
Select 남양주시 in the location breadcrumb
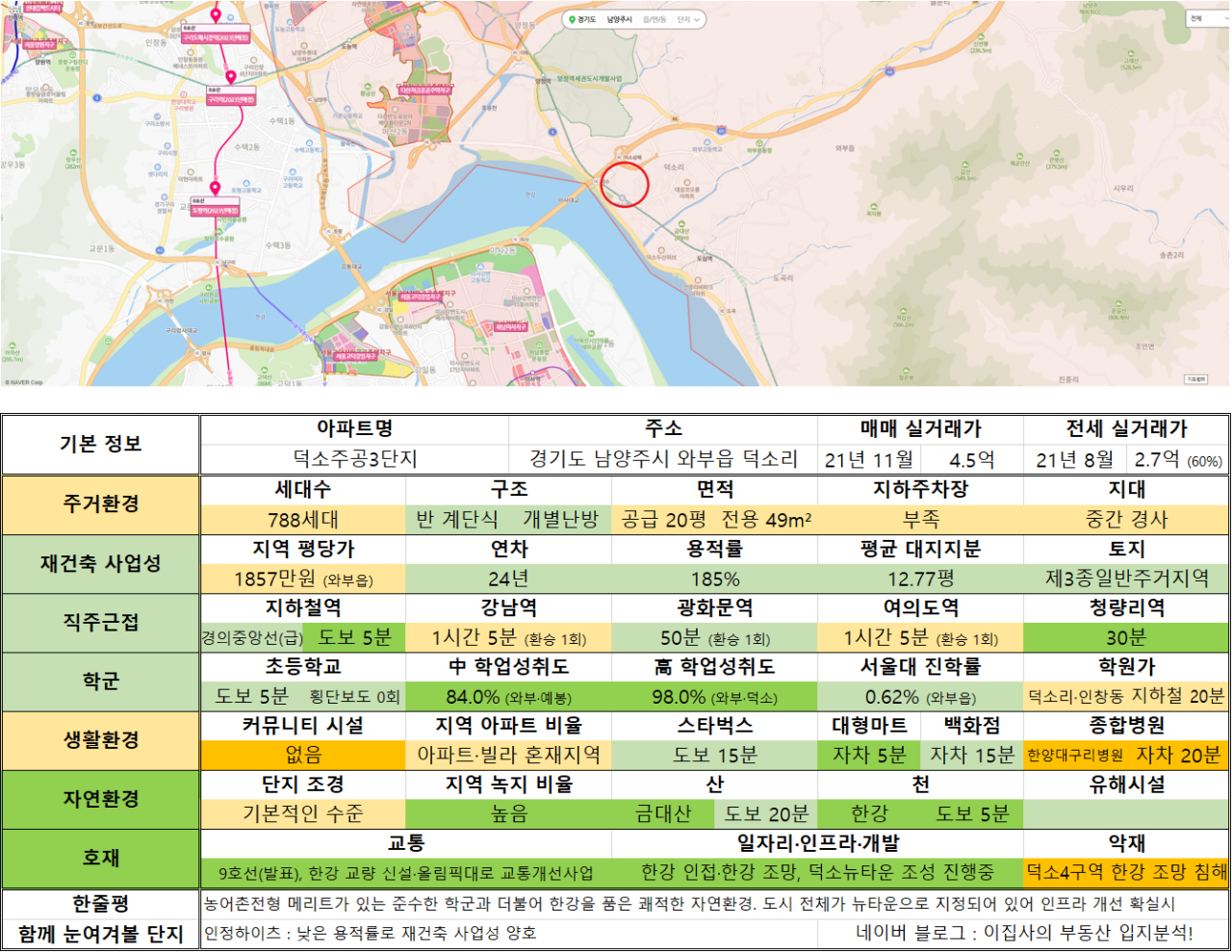[x=620, y=19]
